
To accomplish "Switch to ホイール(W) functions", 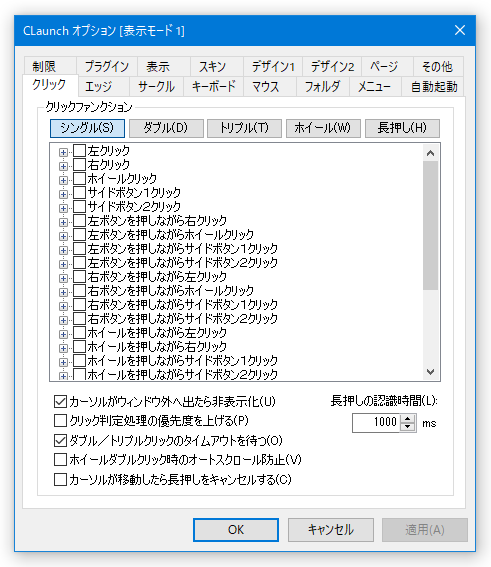I will tap(323, 128).
